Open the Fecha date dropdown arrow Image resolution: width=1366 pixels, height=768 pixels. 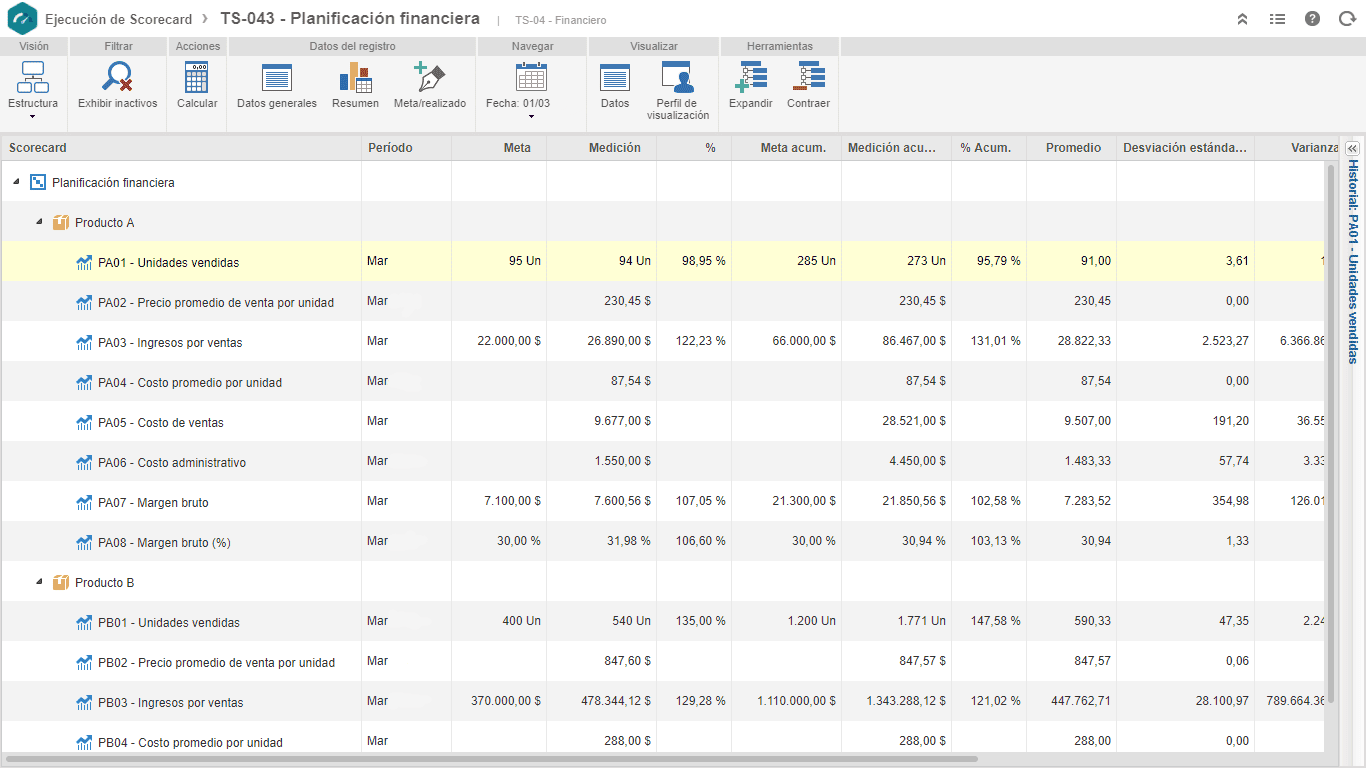(531, 117)
